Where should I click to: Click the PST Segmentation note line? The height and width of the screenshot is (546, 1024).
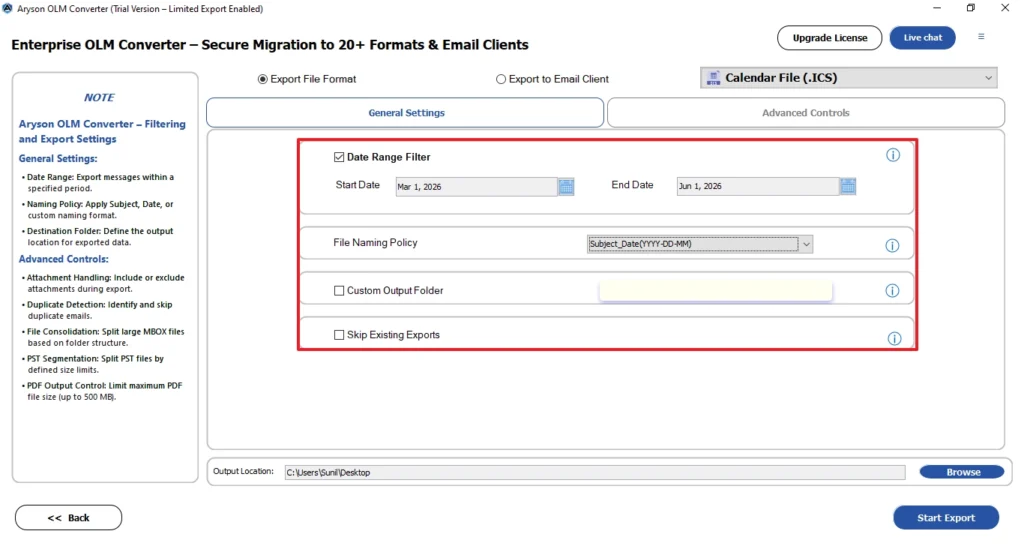pos(93,364)
